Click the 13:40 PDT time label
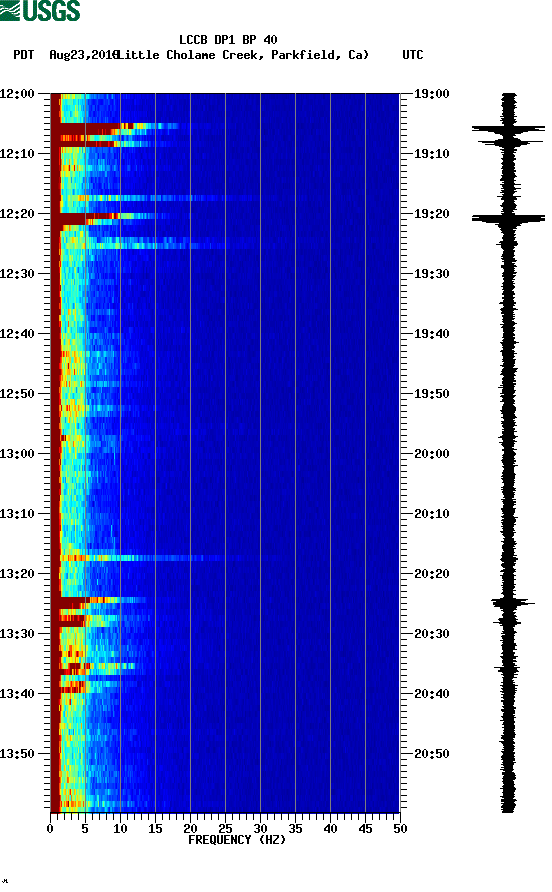Image resolution: width=552 pixels, height=892 pixels. (x=17, y=694)
